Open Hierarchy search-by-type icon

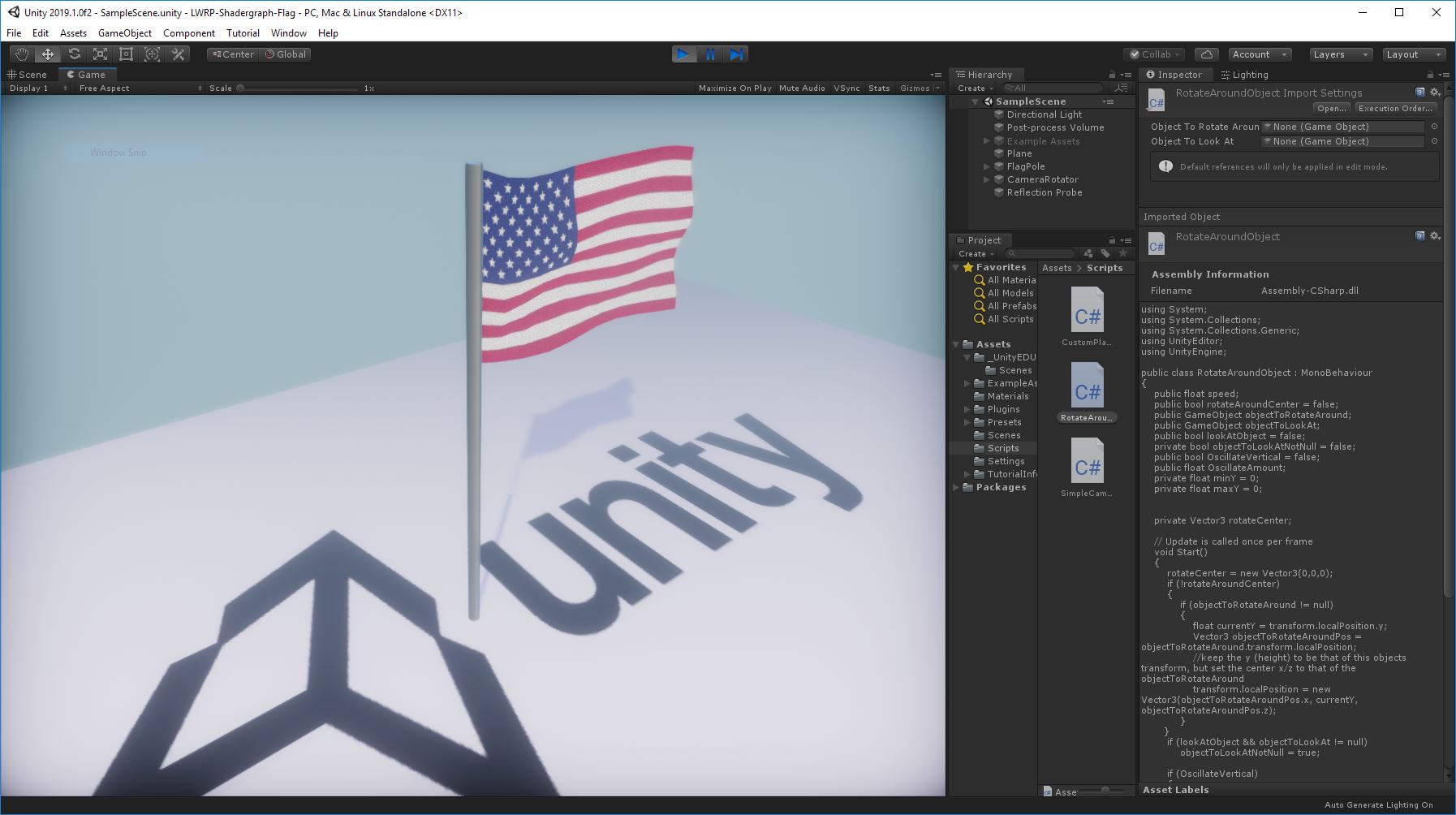click(1122, 88)
